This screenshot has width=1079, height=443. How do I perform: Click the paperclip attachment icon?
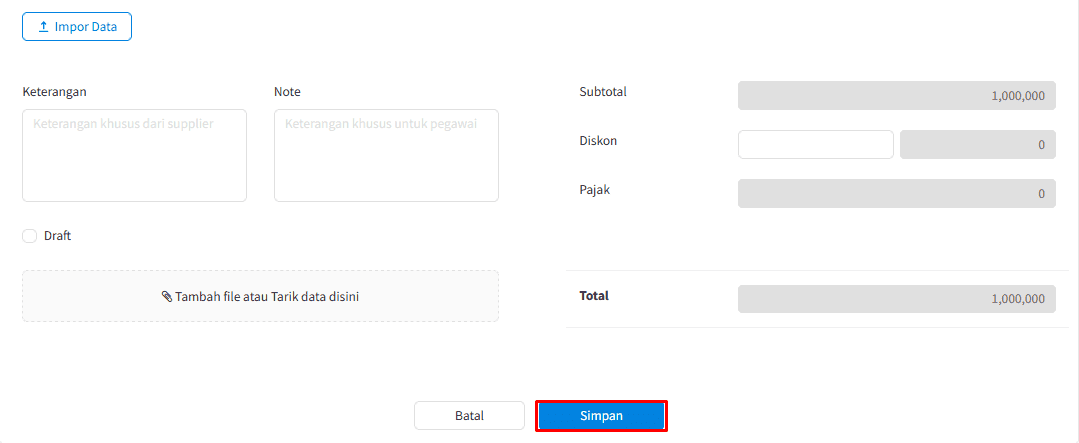pos(167,297)
